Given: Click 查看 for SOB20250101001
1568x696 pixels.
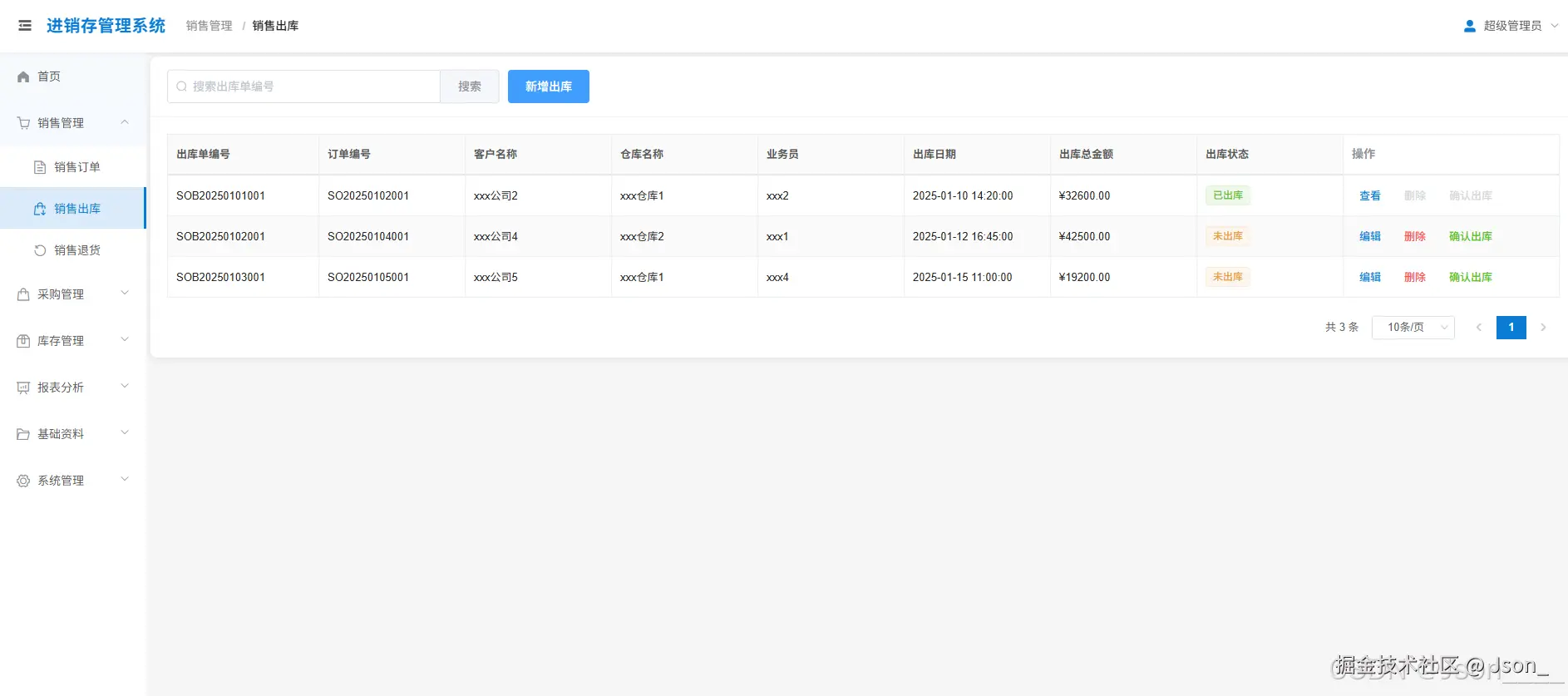Looking at the screenshot, I should [x=1370, y=196].
